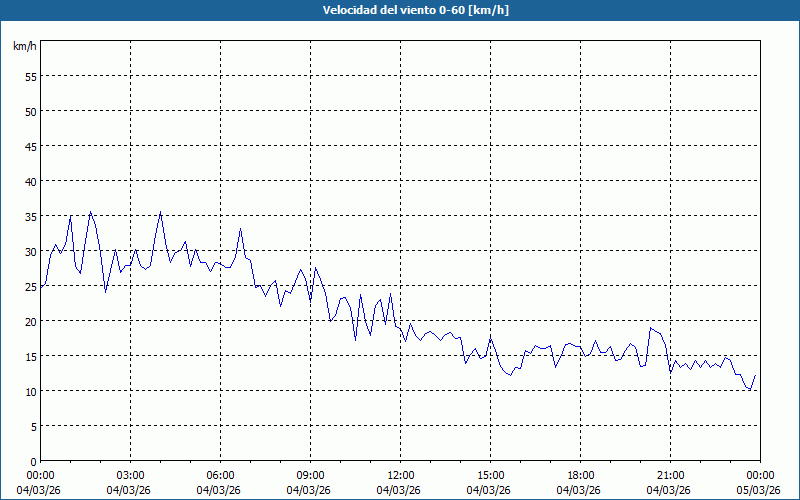Select the 5 label on the y-axis
This screenshot has width=800, height=500.
tap(33, 426)
